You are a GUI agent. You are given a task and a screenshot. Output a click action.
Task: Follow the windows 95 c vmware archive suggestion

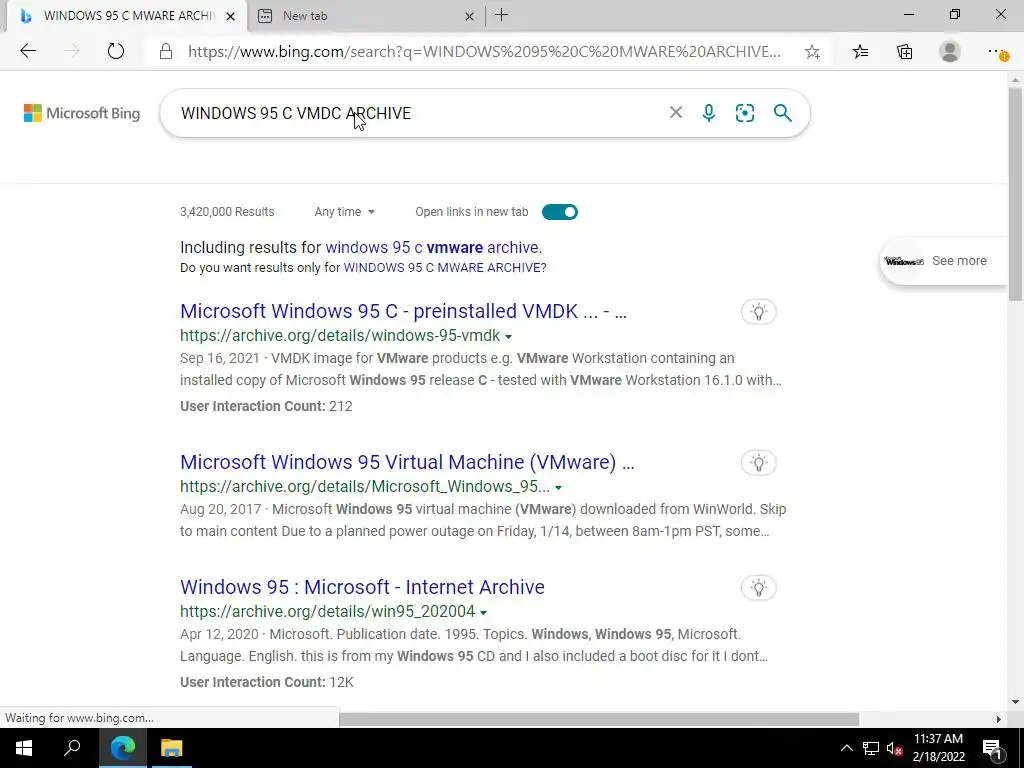coord(432,248)
